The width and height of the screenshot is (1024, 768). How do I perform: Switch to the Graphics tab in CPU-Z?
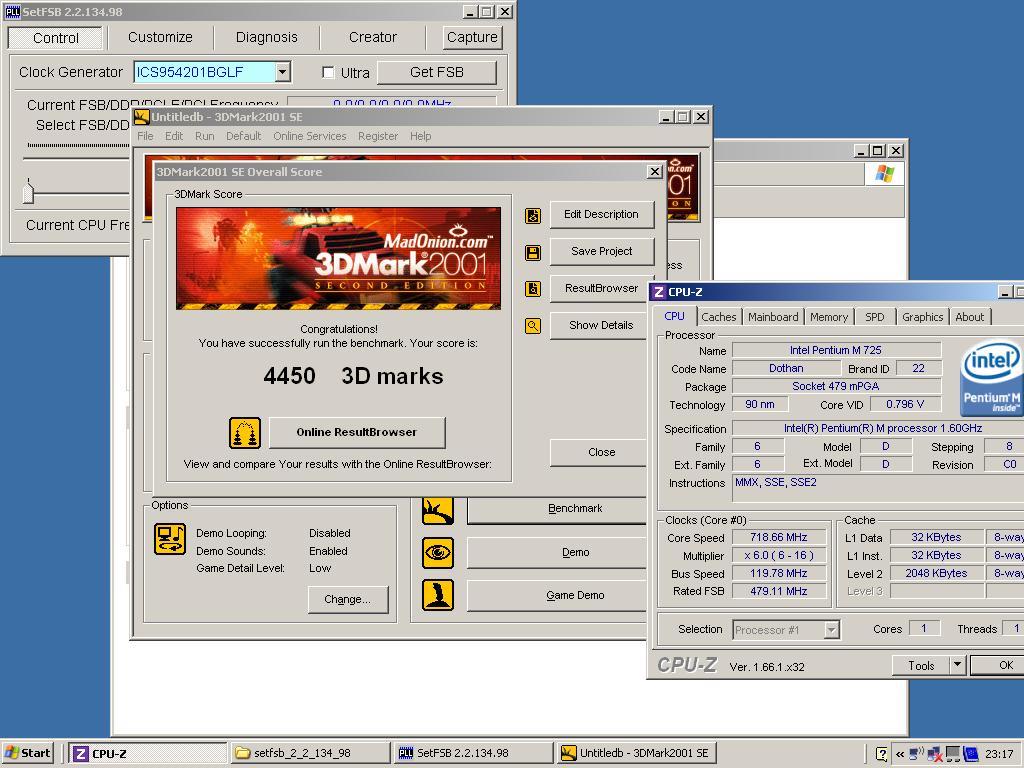click(x=922, y=317)
